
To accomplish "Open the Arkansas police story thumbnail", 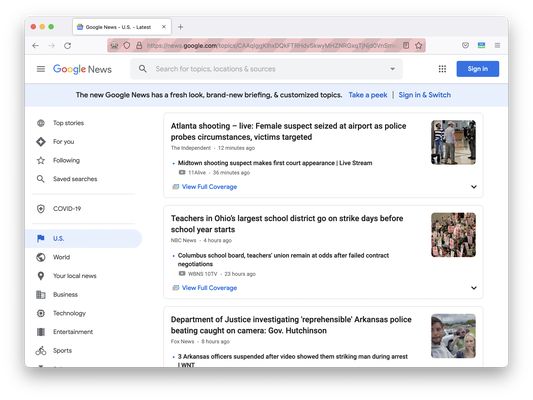I will [x=453, y=336].
